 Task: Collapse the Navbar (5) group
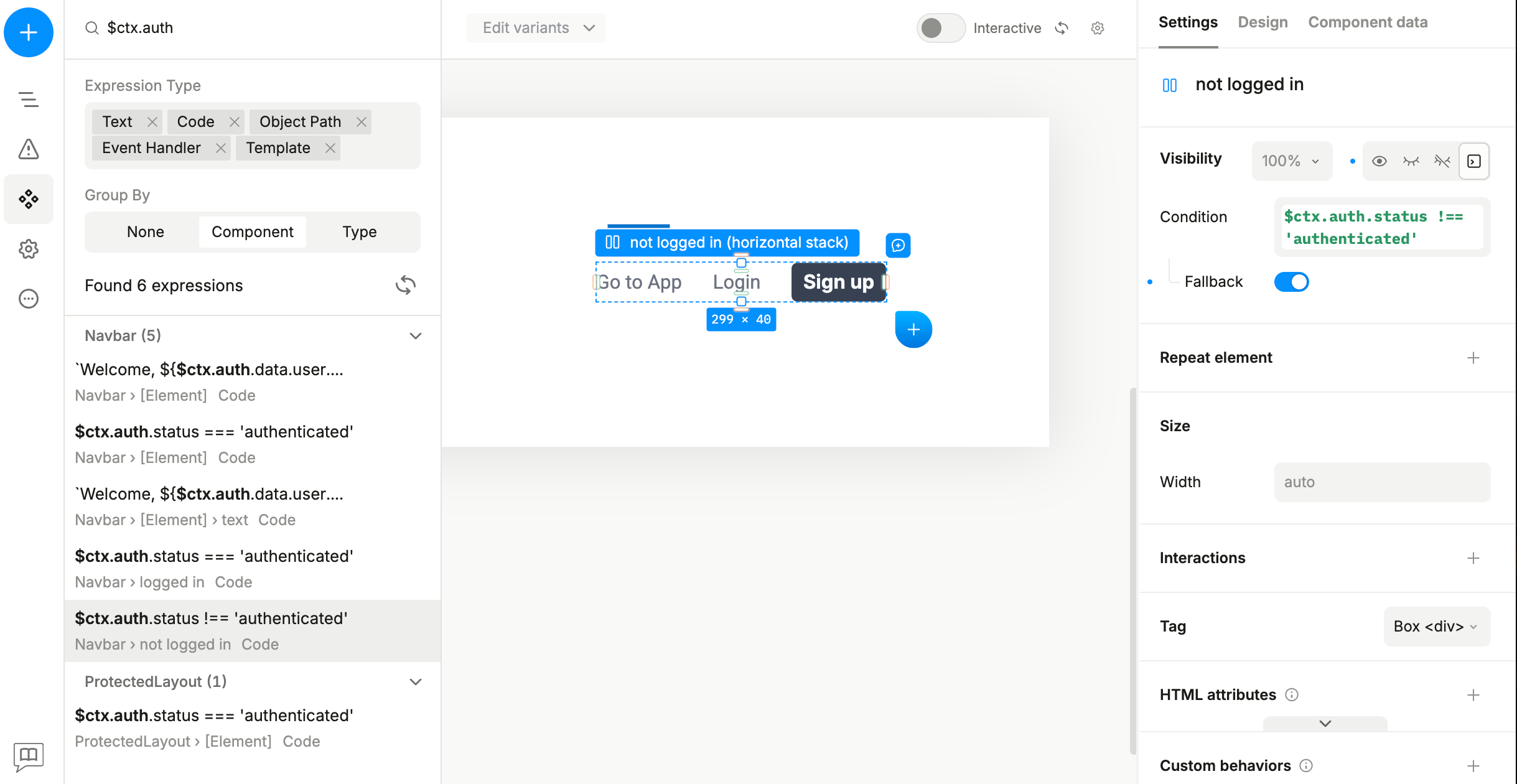[416, 336]
